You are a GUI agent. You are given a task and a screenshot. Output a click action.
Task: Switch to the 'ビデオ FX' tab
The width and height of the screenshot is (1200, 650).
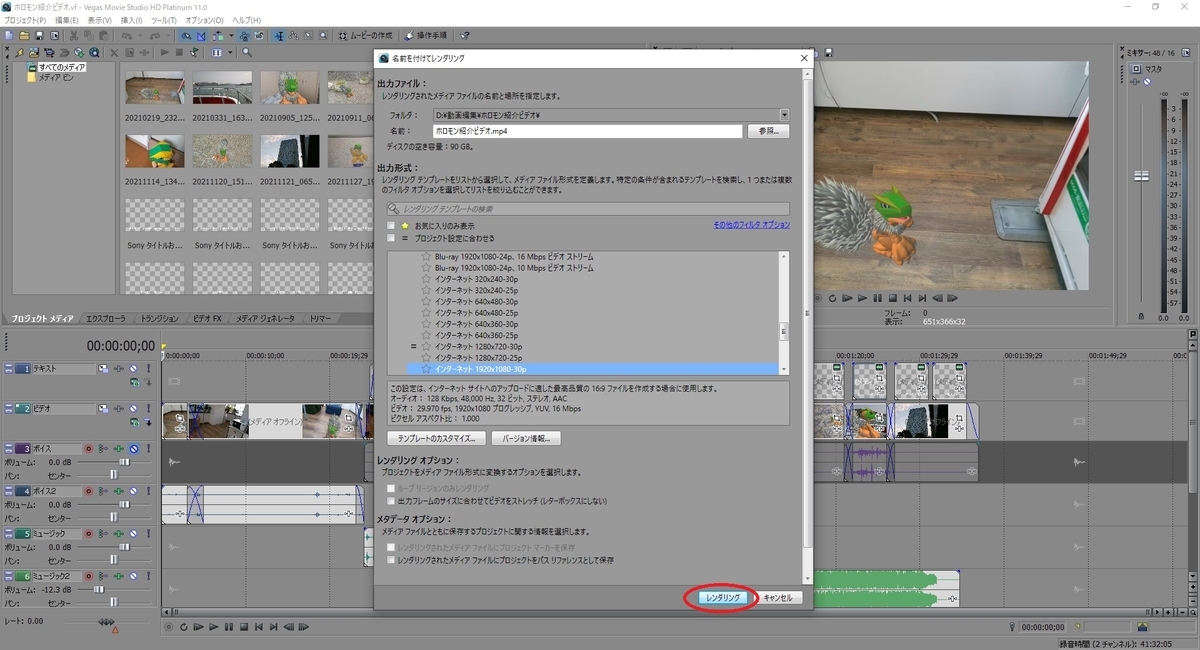point(208,318)
